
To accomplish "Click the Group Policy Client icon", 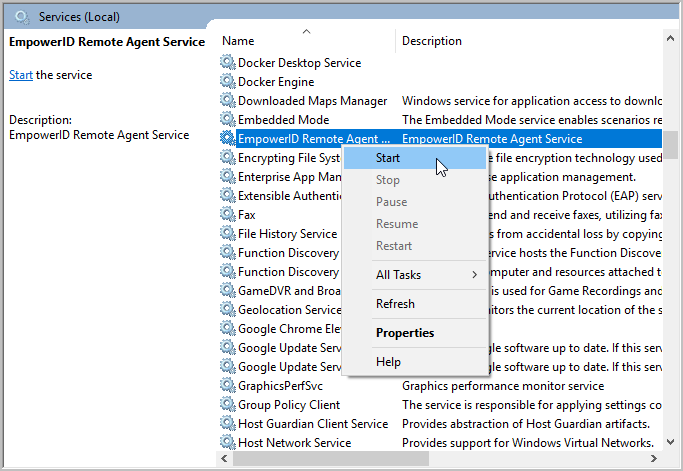I will point(228,405).
